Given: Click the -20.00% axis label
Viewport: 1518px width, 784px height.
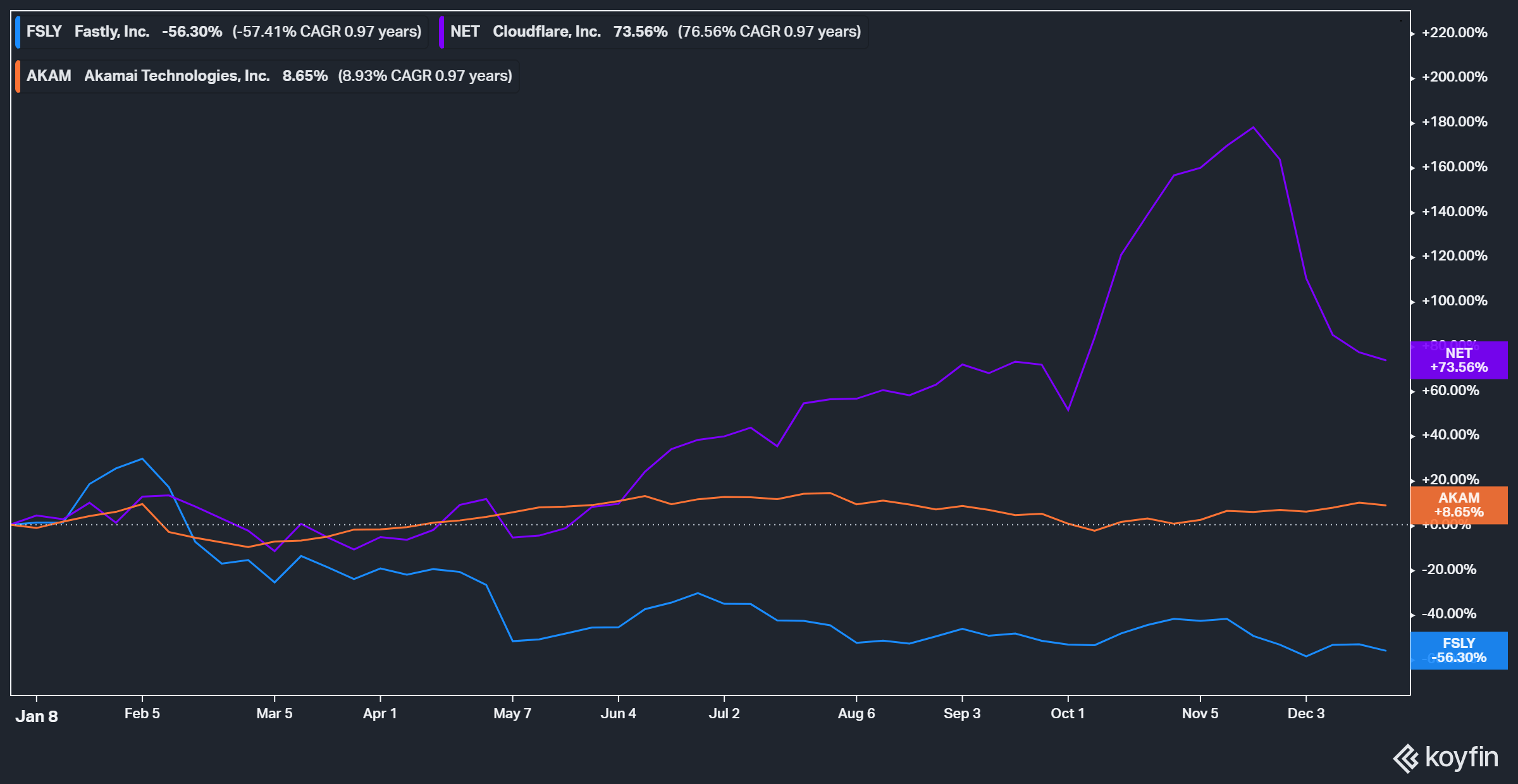Looking at the screenshot, I should pyautogui.click(x=1449, y=570).
